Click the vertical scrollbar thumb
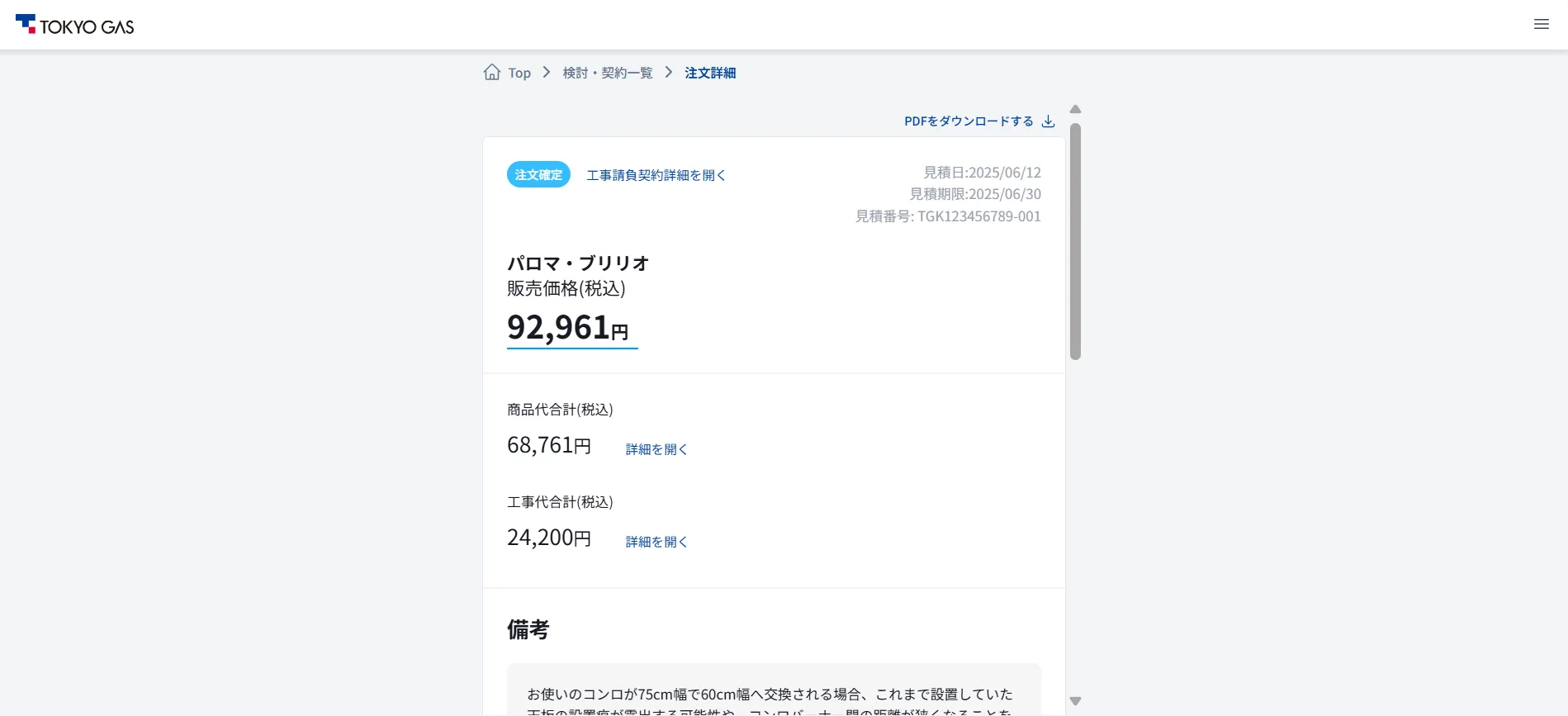Image resolution: width=1568 pixels, height=716 pixels. point(1075,241)
